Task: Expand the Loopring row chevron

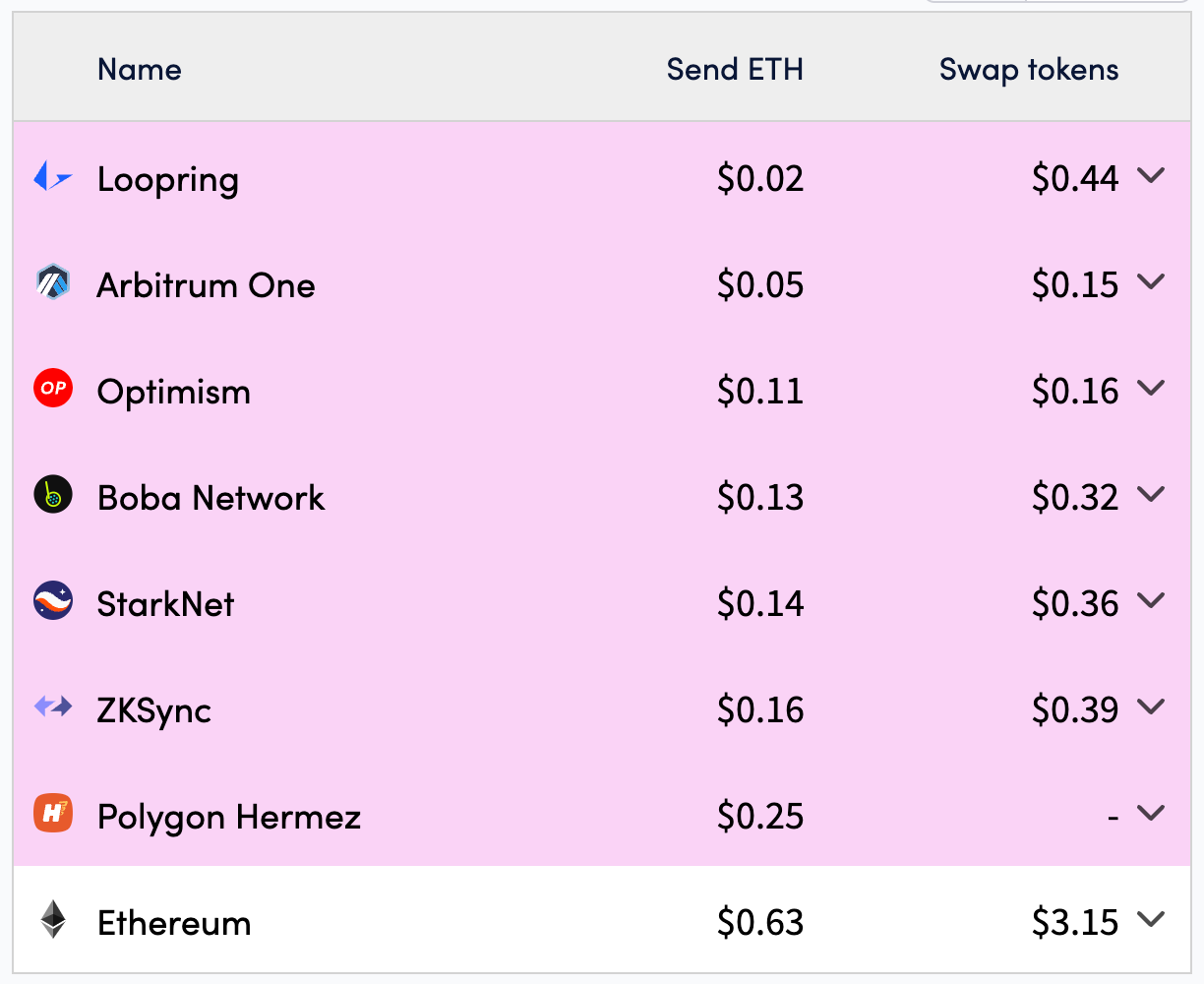Action: pyautogui.click(x=1150, y=176)
